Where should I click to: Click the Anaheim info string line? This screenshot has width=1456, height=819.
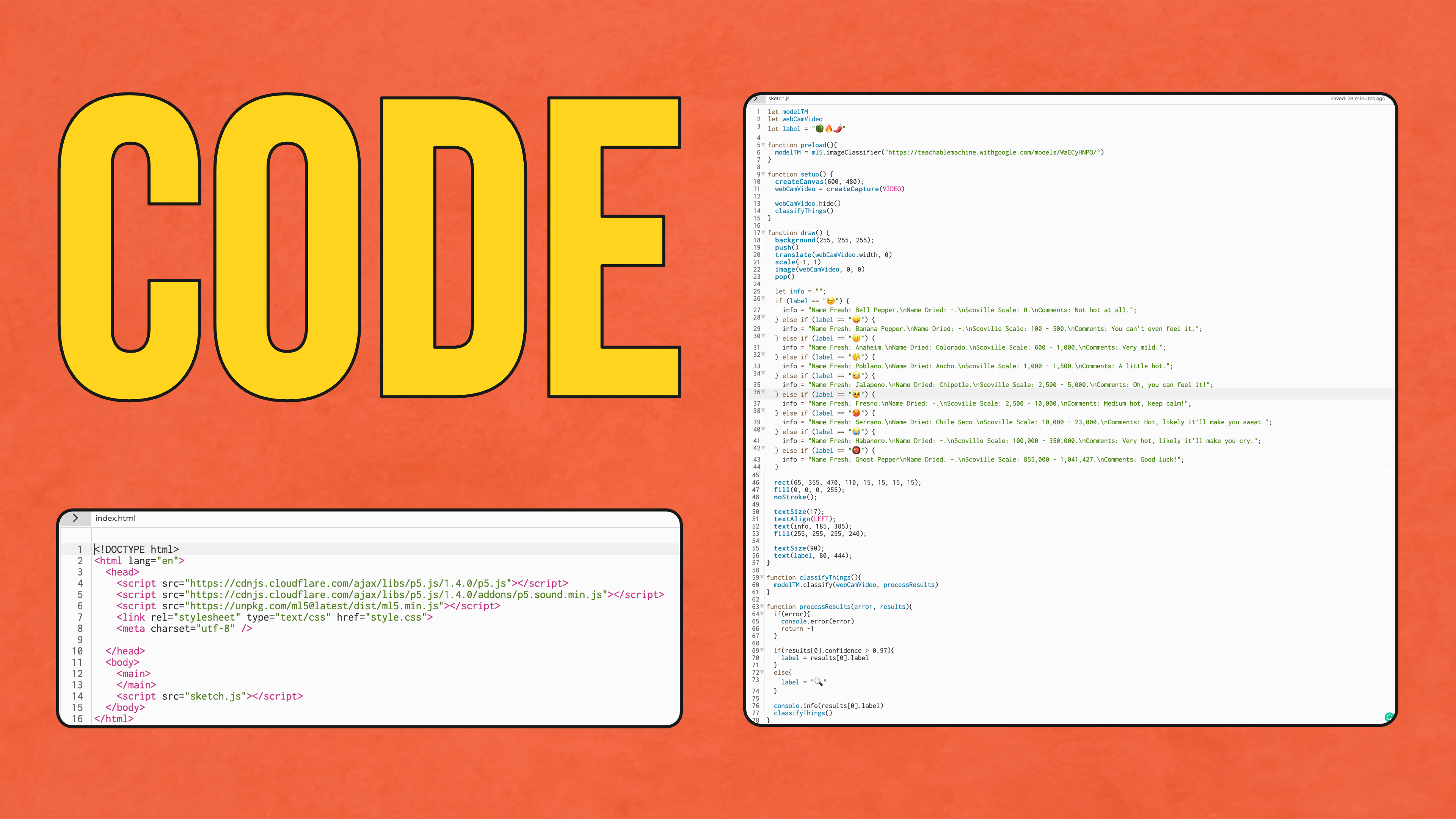coord(973,347)
